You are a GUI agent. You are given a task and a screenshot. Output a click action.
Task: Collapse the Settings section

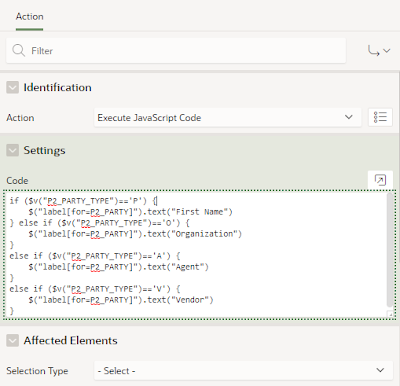click(x=13, y=150)
